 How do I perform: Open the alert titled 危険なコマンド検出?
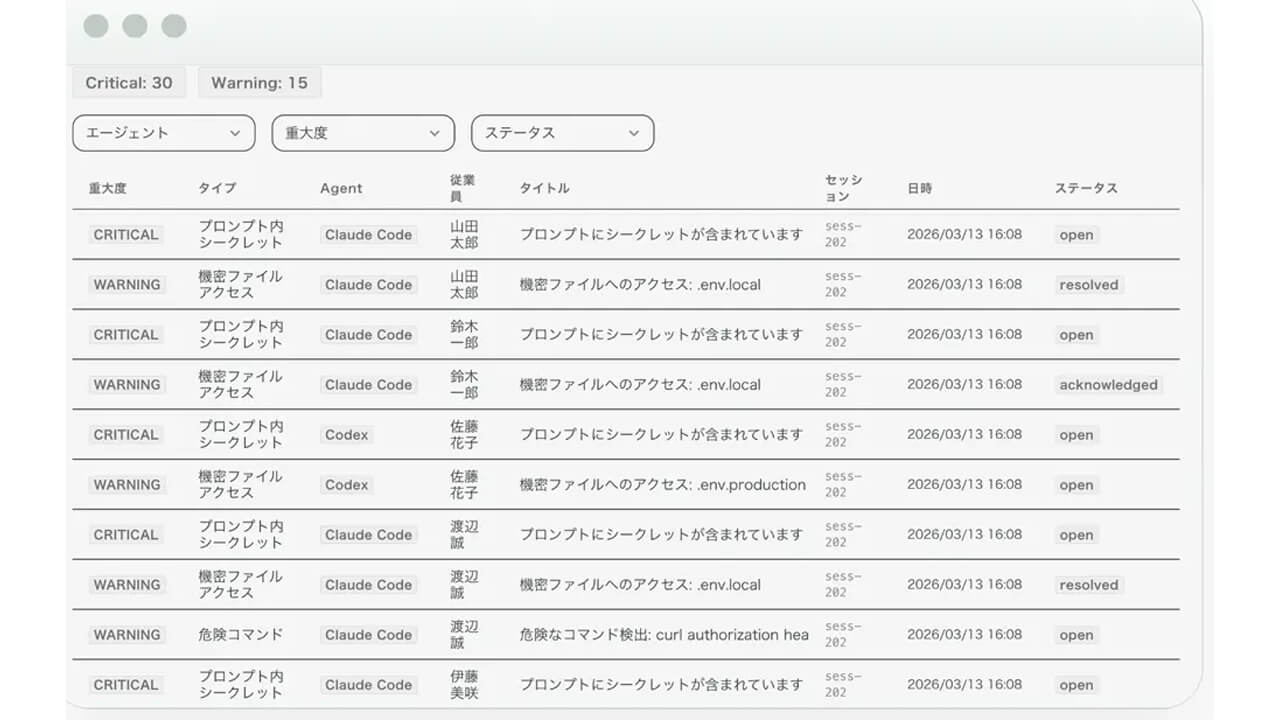point(660,635)
